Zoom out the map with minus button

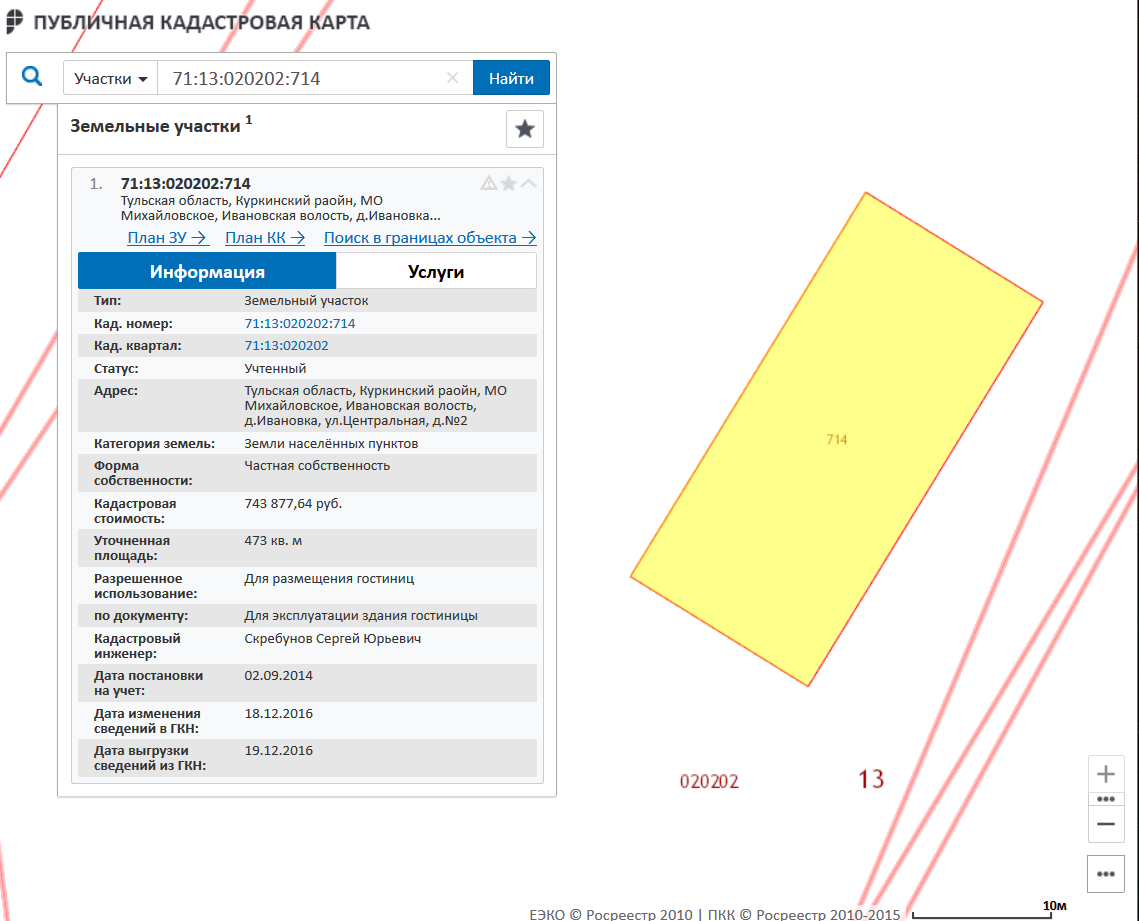pos(1105,824)
